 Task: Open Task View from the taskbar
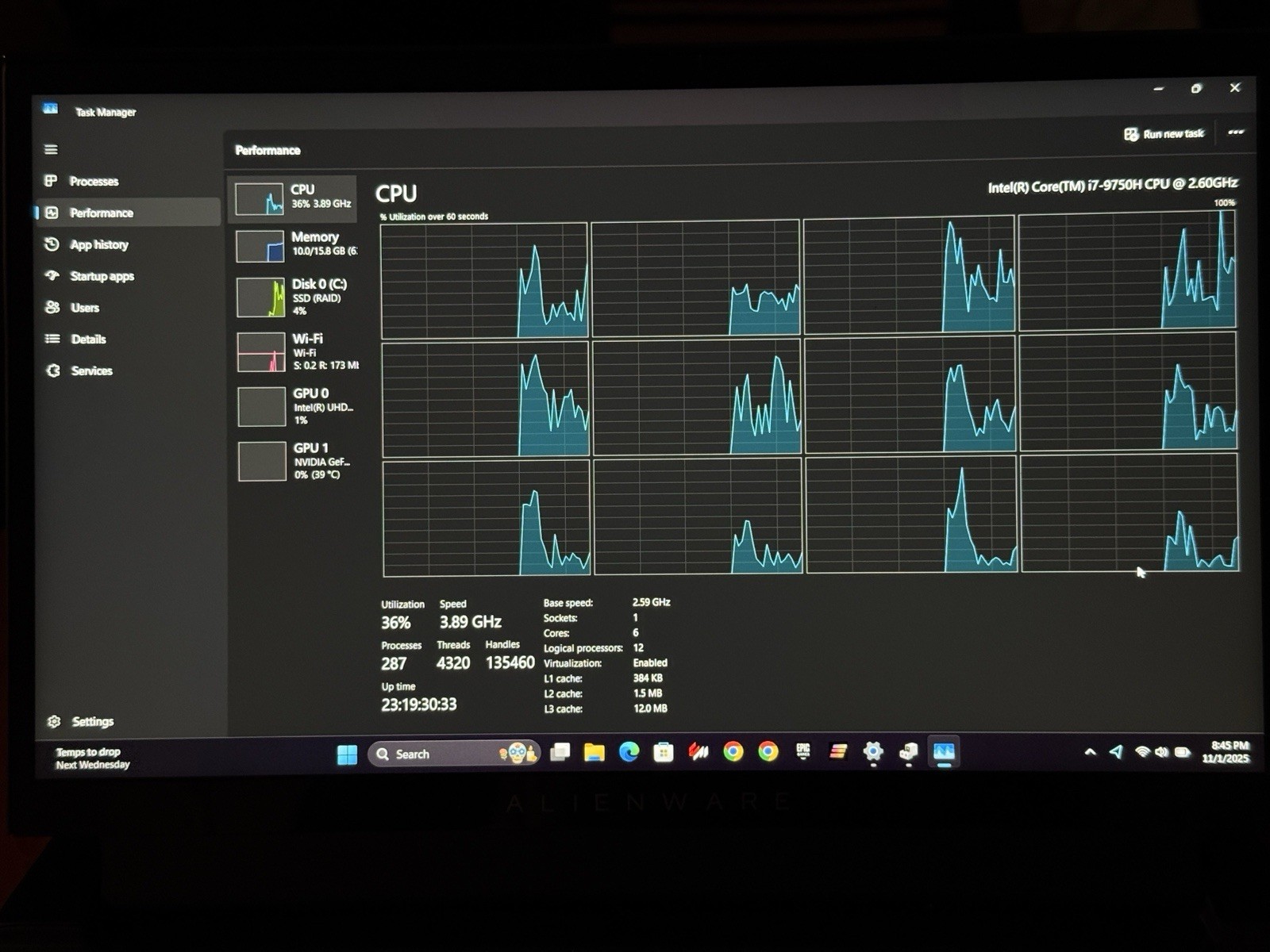(560, 752)
